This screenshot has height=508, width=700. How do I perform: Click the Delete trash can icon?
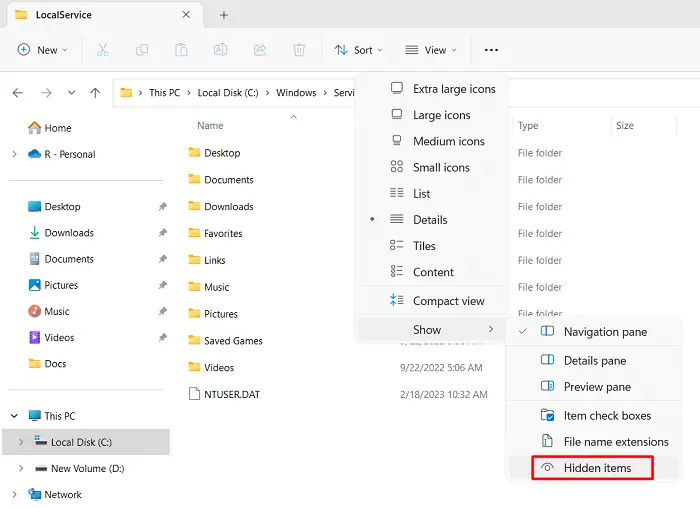coord(299,50)
